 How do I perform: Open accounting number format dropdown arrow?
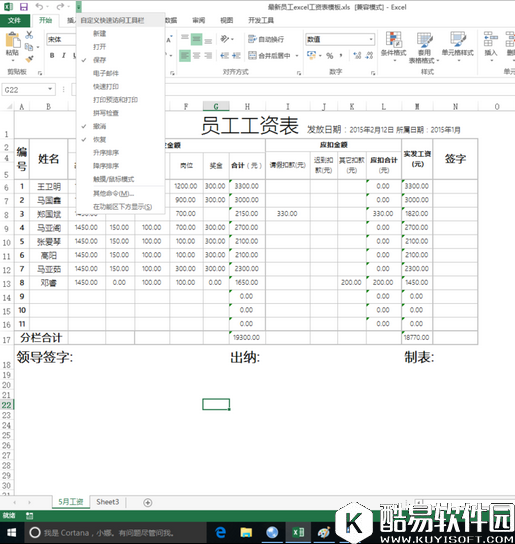320,56
